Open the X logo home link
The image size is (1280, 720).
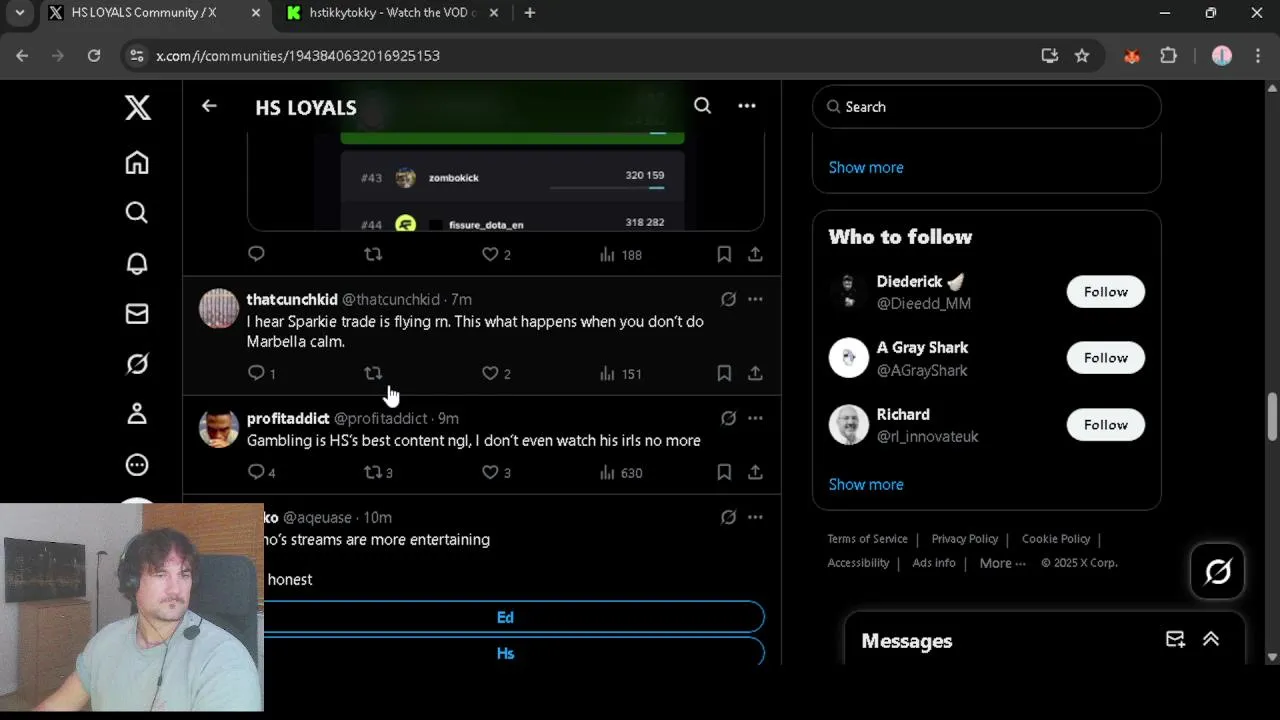pos(137,107)
